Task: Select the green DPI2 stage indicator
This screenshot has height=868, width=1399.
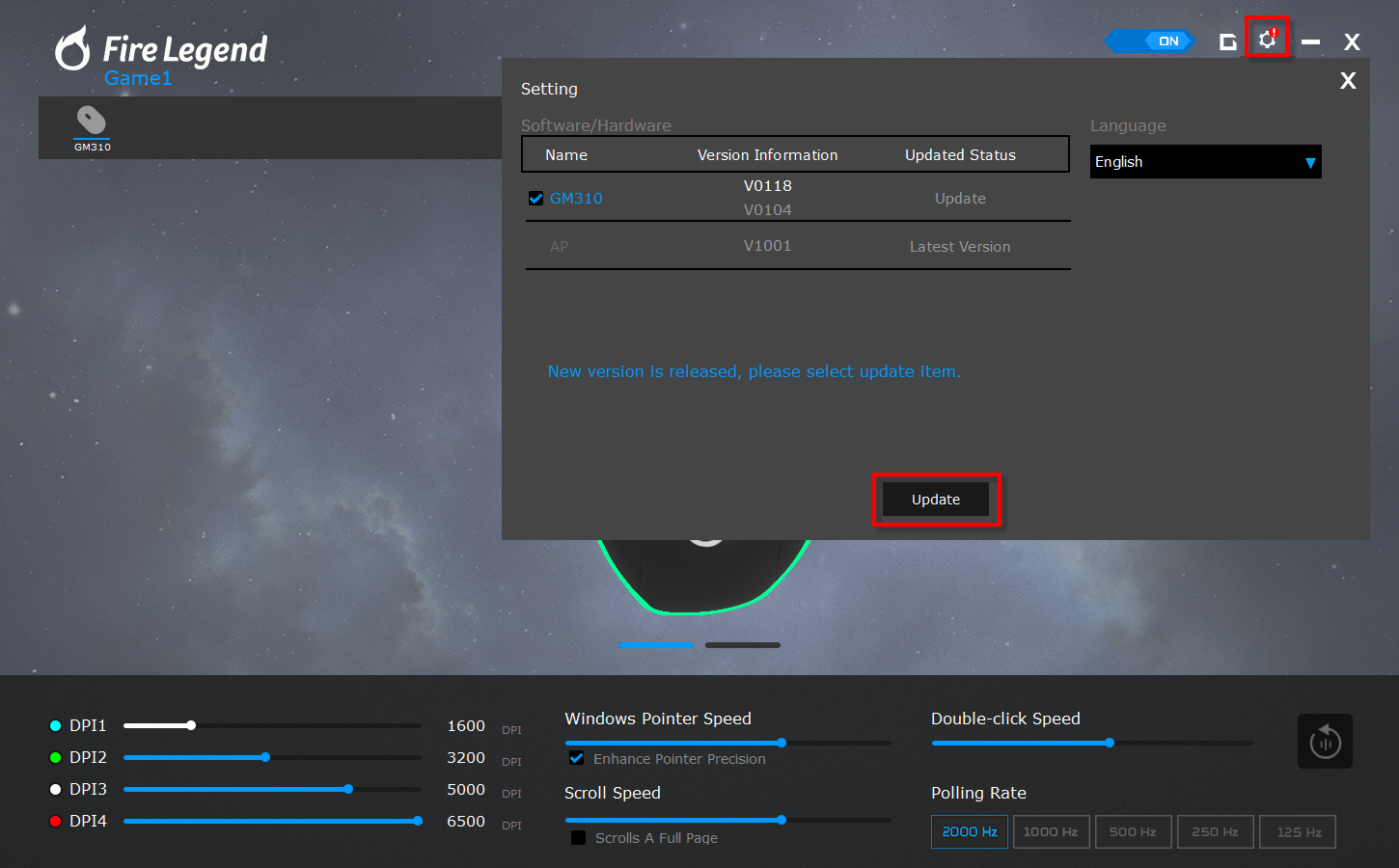Action: click(x=55, y=757)
